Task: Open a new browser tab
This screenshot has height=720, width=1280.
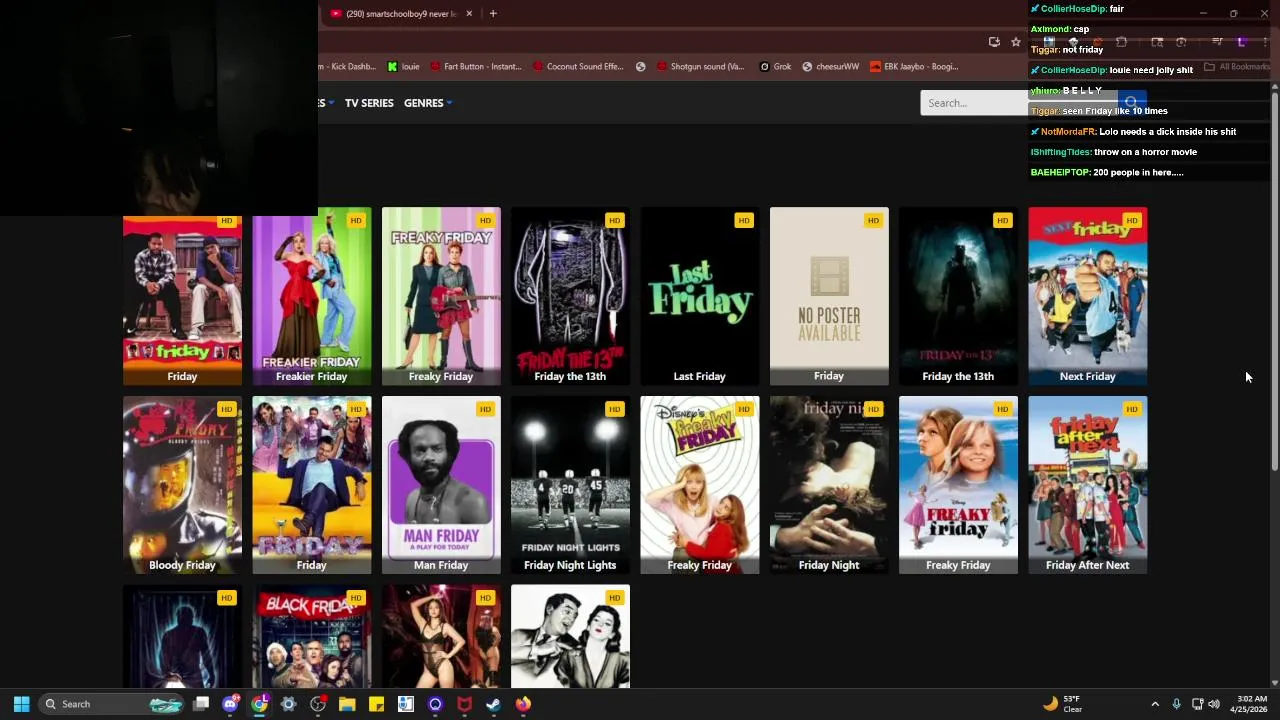Action: coord(493,14)
